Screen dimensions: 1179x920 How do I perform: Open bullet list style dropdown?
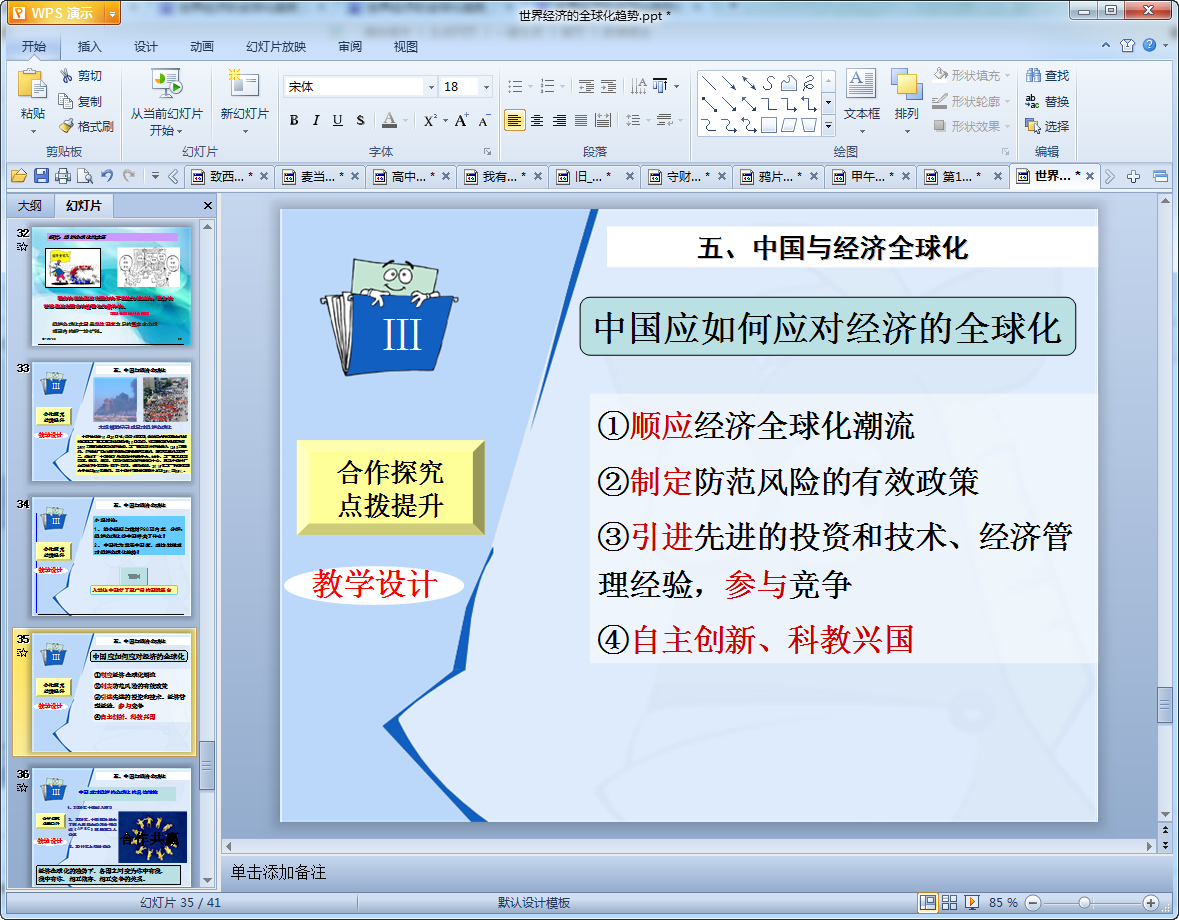point(531,86)
